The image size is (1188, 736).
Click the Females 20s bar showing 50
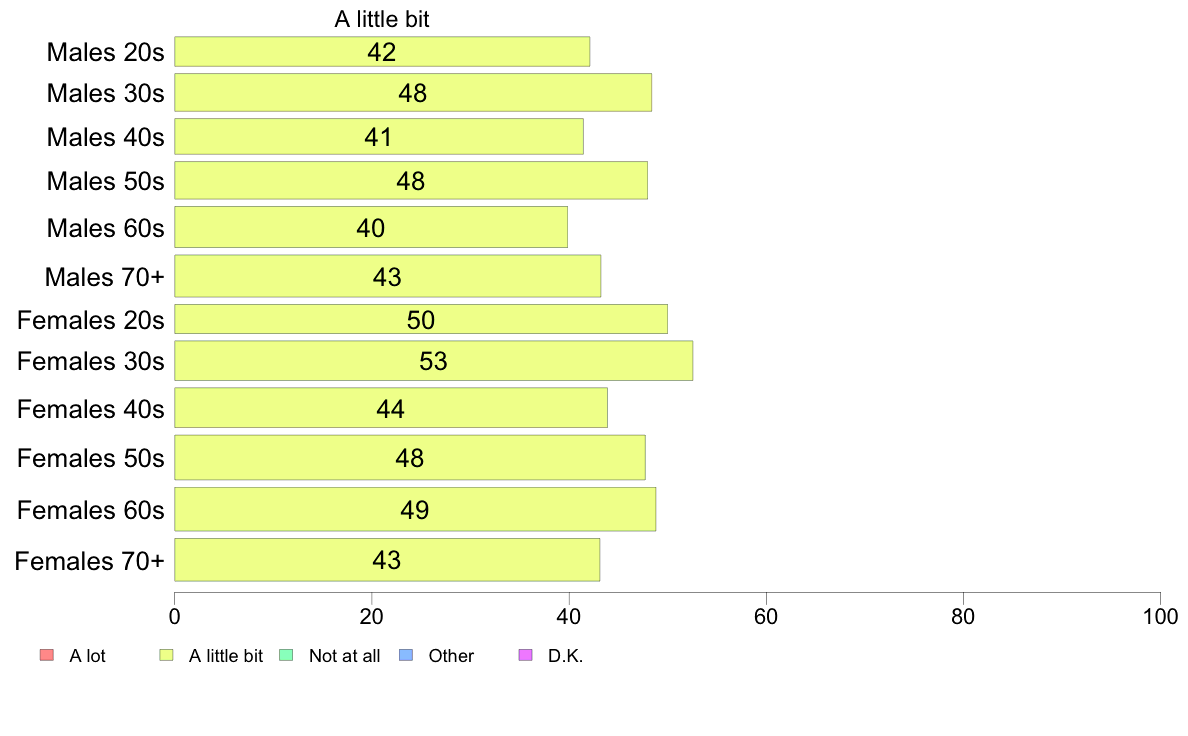(x=421, y=319)
